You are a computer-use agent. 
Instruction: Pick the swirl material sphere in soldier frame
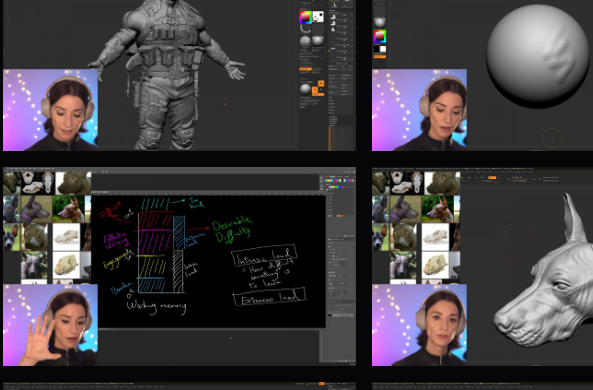click(x=305, y=41)
